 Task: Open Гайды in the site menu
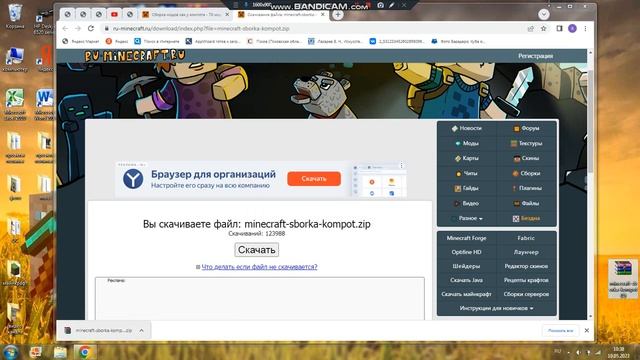coord(467,188)
